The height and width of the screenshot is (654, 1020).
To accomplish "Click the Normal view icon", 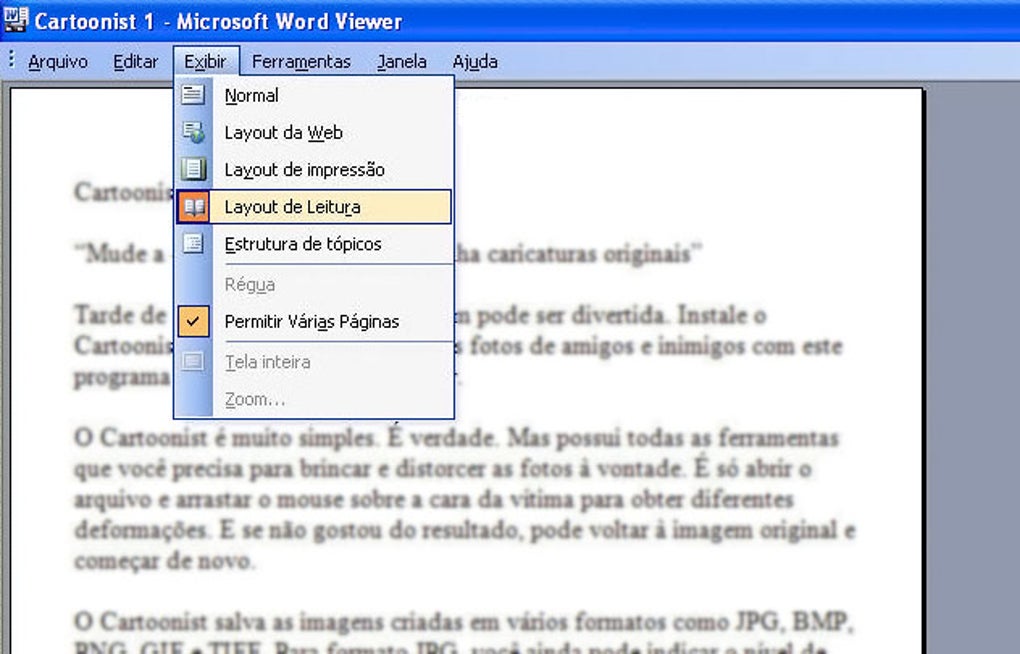I will coord(193,95).
